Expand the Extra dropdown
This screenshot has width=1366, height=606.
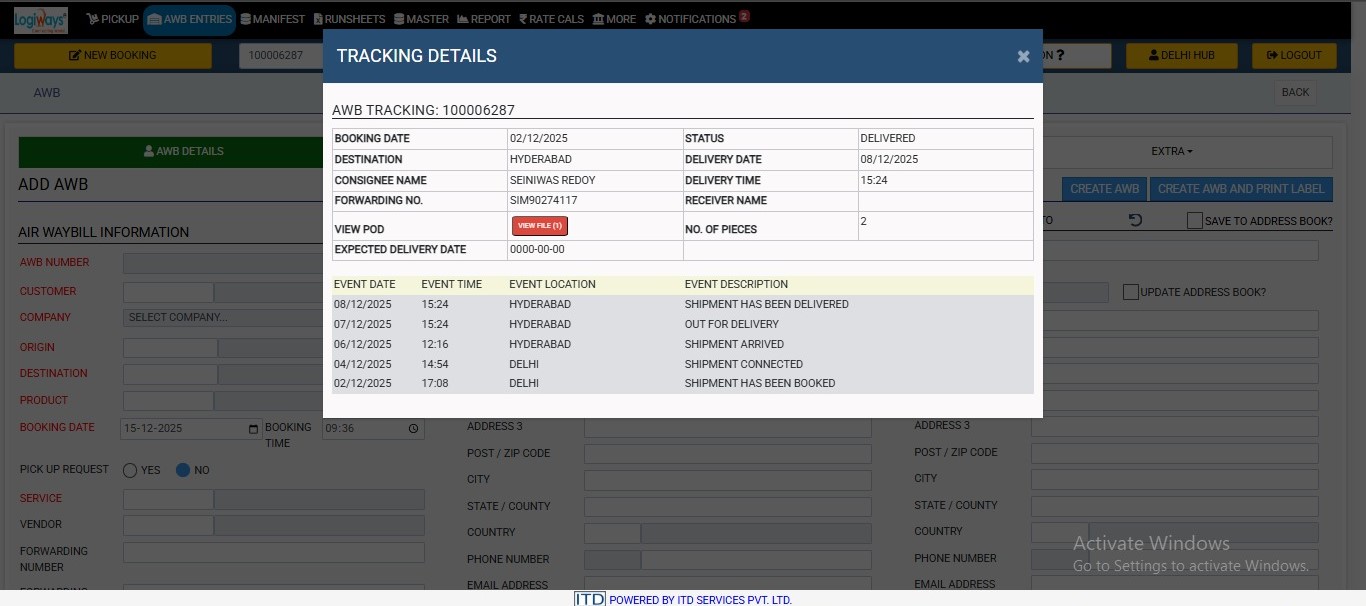coord(1172,152)
